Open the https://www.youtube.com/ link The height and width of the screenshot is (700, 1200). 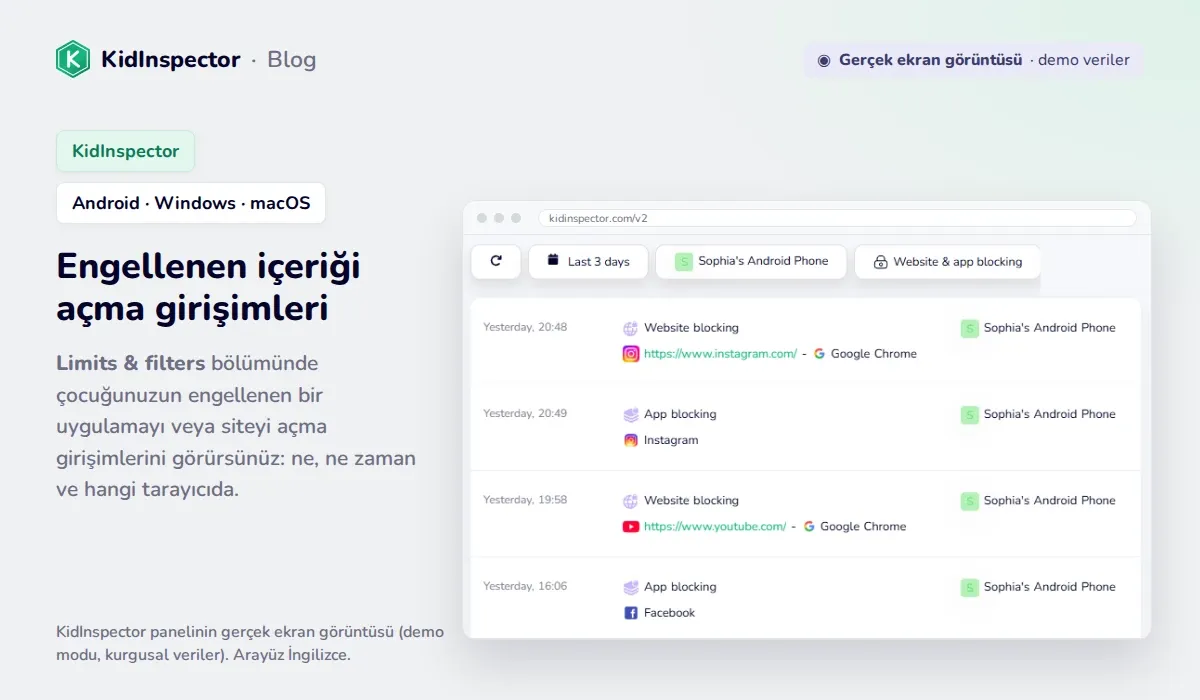click(x=715, y=526)
